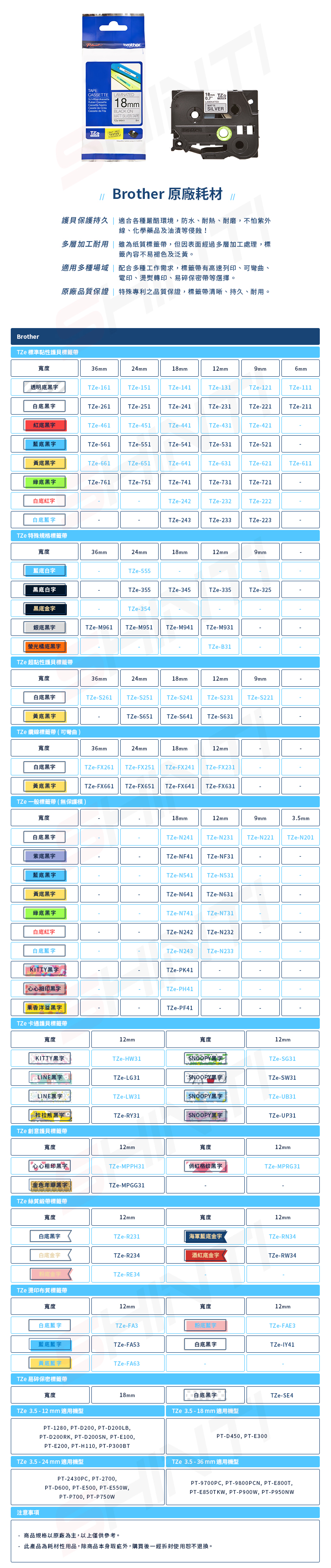Screen dimensions: 331x1568
Task: Click the TZe-345 cell
Action: [x=179, y=590]
